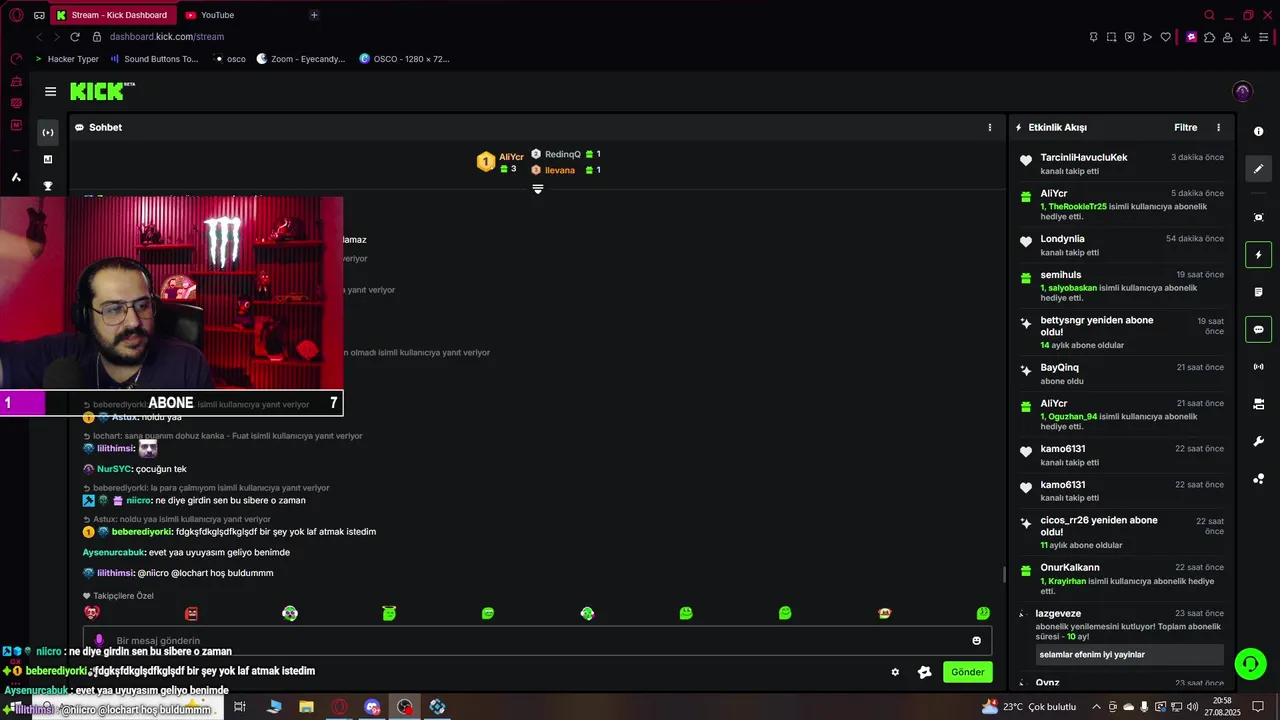
Task: Open the stream section in left sidebar
Action: 47,132
